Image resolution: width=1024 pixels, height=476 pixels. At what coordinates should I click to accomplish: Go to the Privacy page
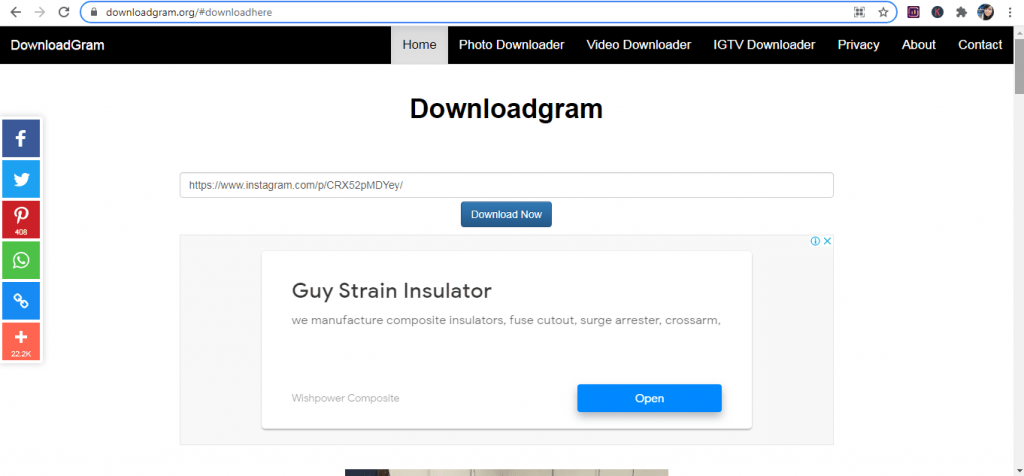[x=858, y=45]
